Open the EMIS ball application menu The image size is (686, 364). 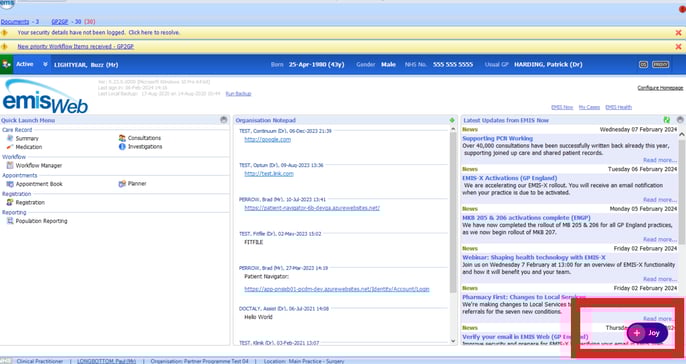tap(7, 4)
